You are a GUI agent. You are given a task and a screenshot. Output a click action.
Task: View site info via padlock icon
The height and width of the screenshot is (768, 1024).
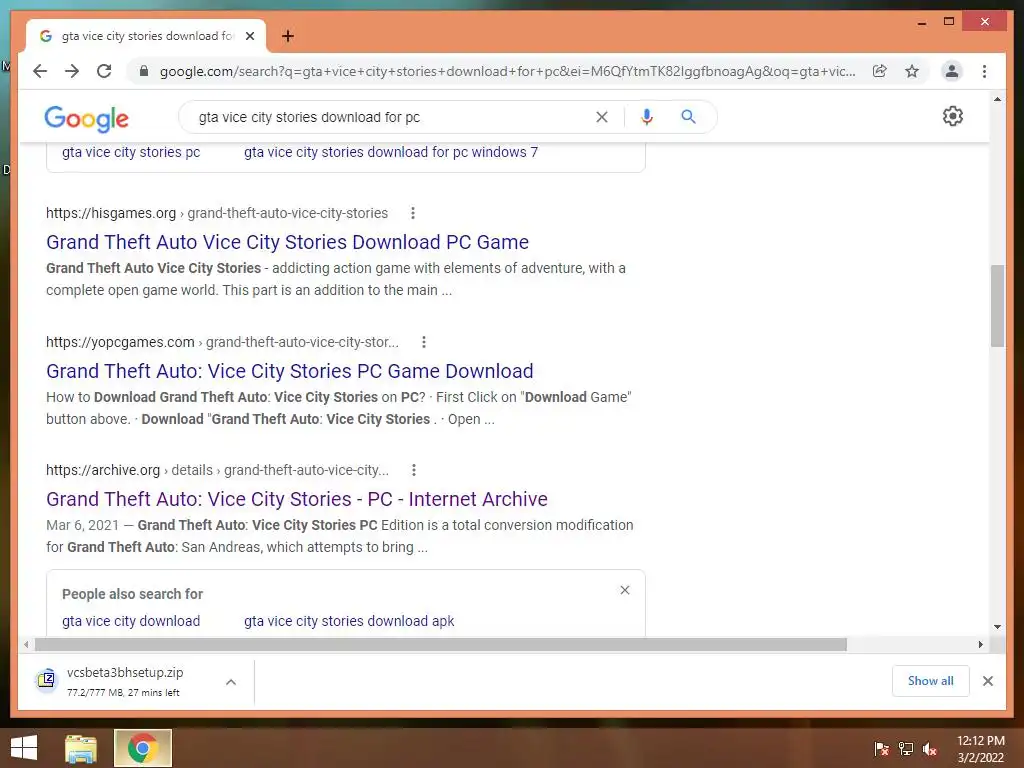coord(144,71)
